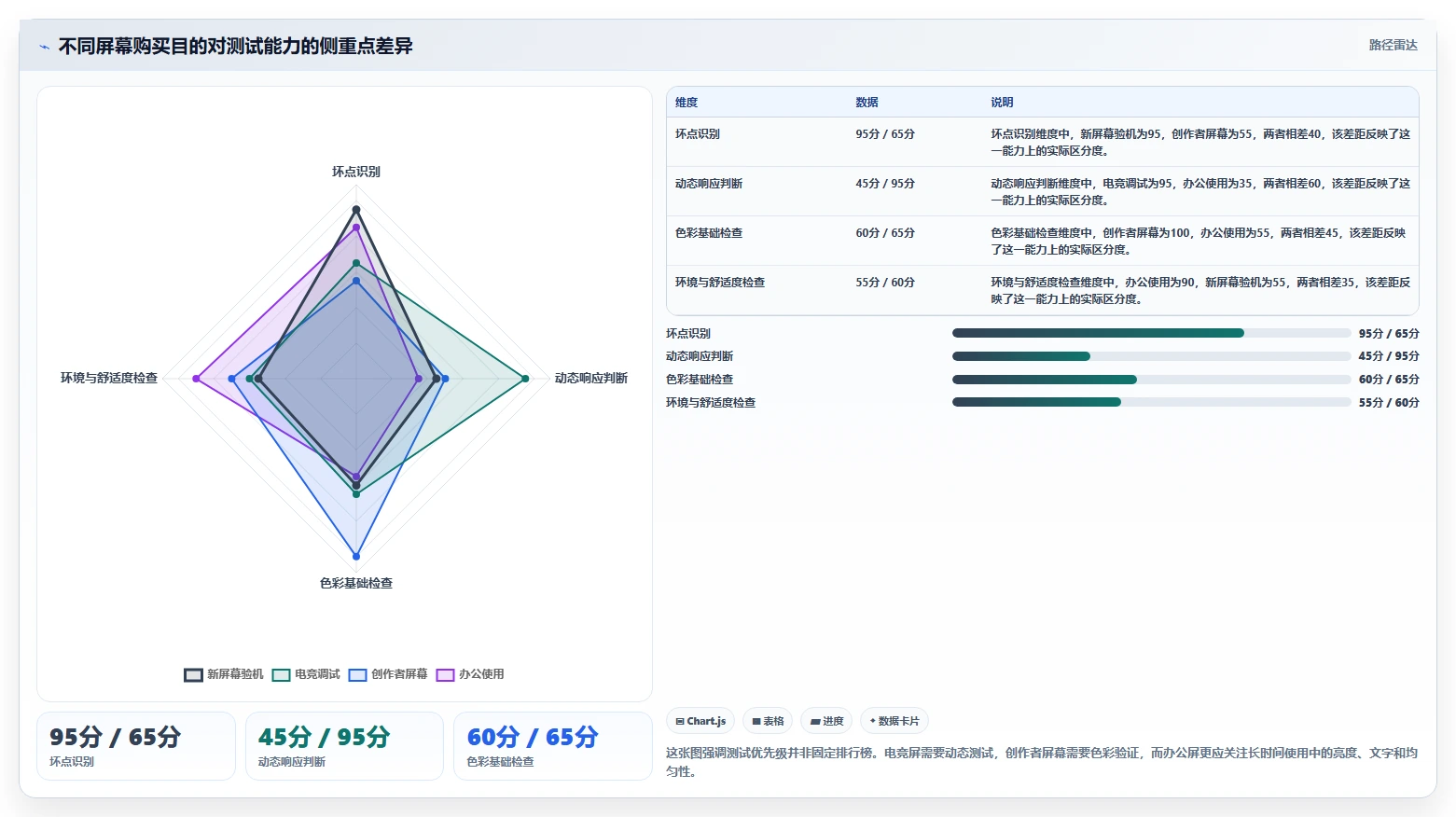The width and height of the screenshot is (1456, 817).
Task: Click the description text in the table's 坏点识别 row
Action: coord(1200,143)
